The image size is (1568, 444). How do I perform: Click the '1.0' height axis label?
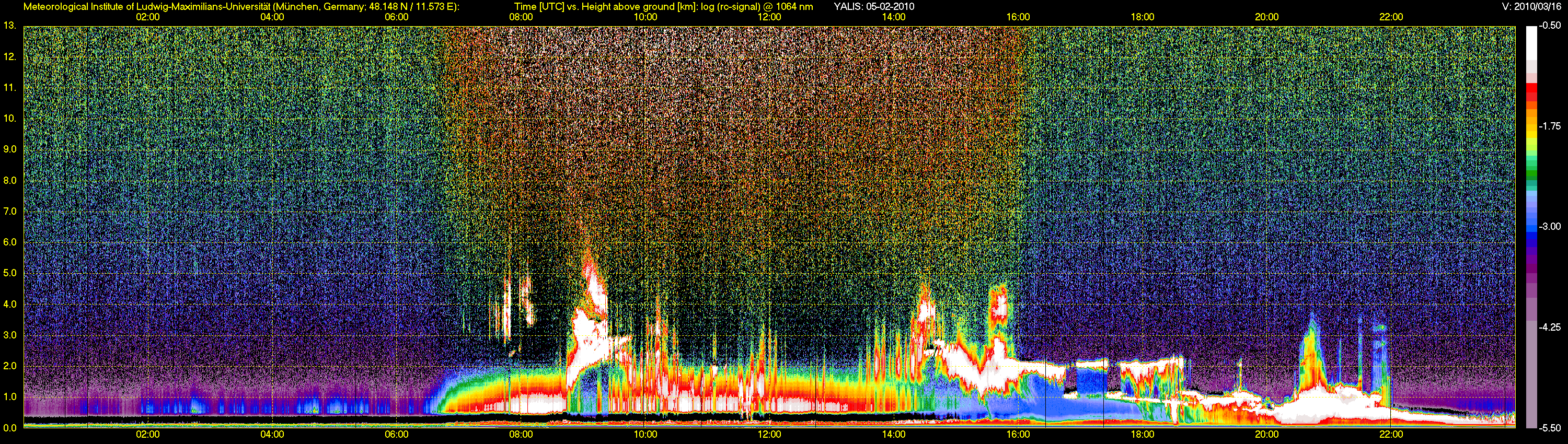[x=10, y=396]
